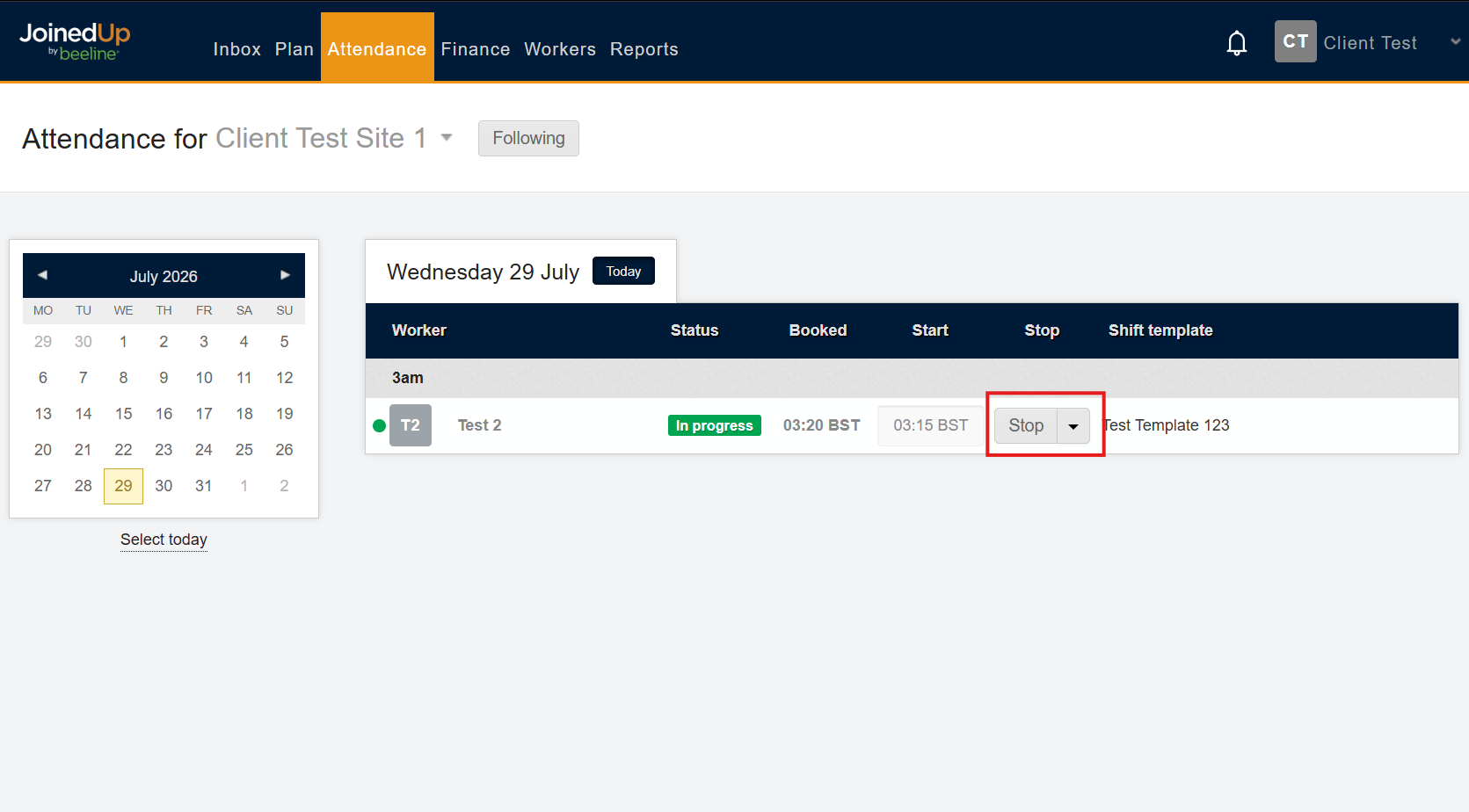Open the Stop button dropdown arrow
The width and height of the screenshot is (1469, 812).
coord(1073,425)
